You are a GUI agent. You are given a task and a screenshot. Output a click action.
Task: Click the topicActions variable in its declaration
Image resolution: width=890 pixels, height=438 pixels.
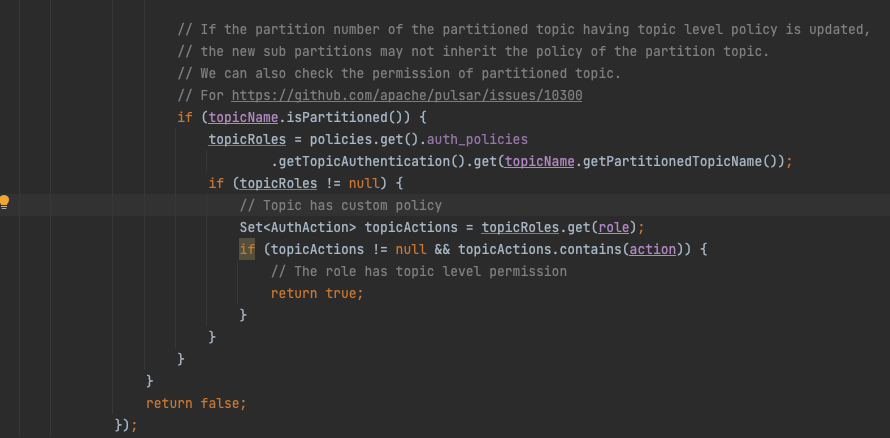[x=411, y=228]
